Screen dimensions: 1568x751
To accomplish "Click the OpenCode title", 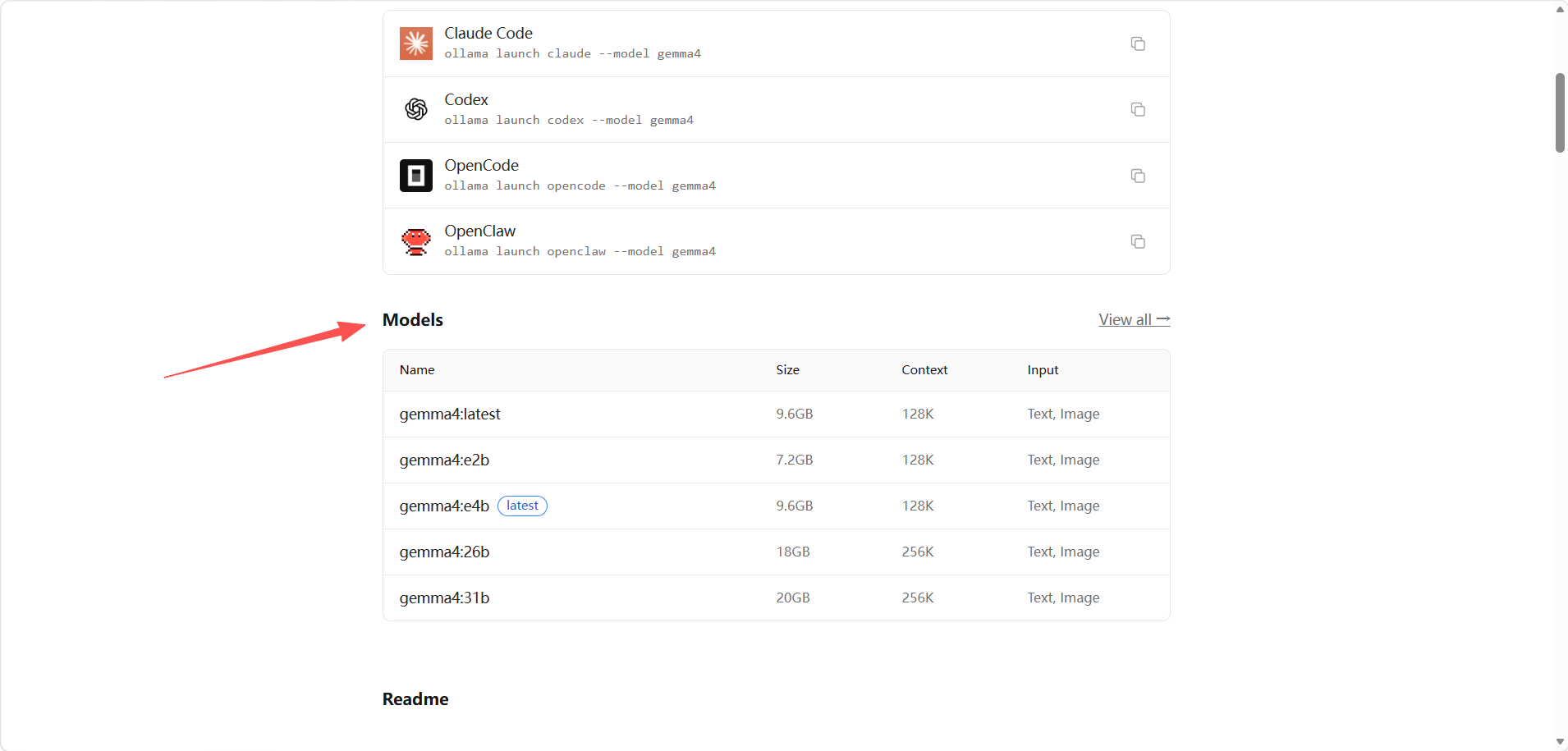I will coord(481,165).
